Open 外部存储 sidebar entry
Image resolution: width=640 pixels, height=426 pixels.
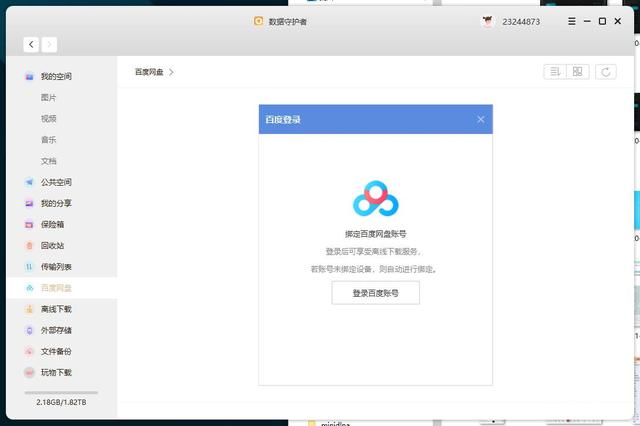(x=56, y=331)
